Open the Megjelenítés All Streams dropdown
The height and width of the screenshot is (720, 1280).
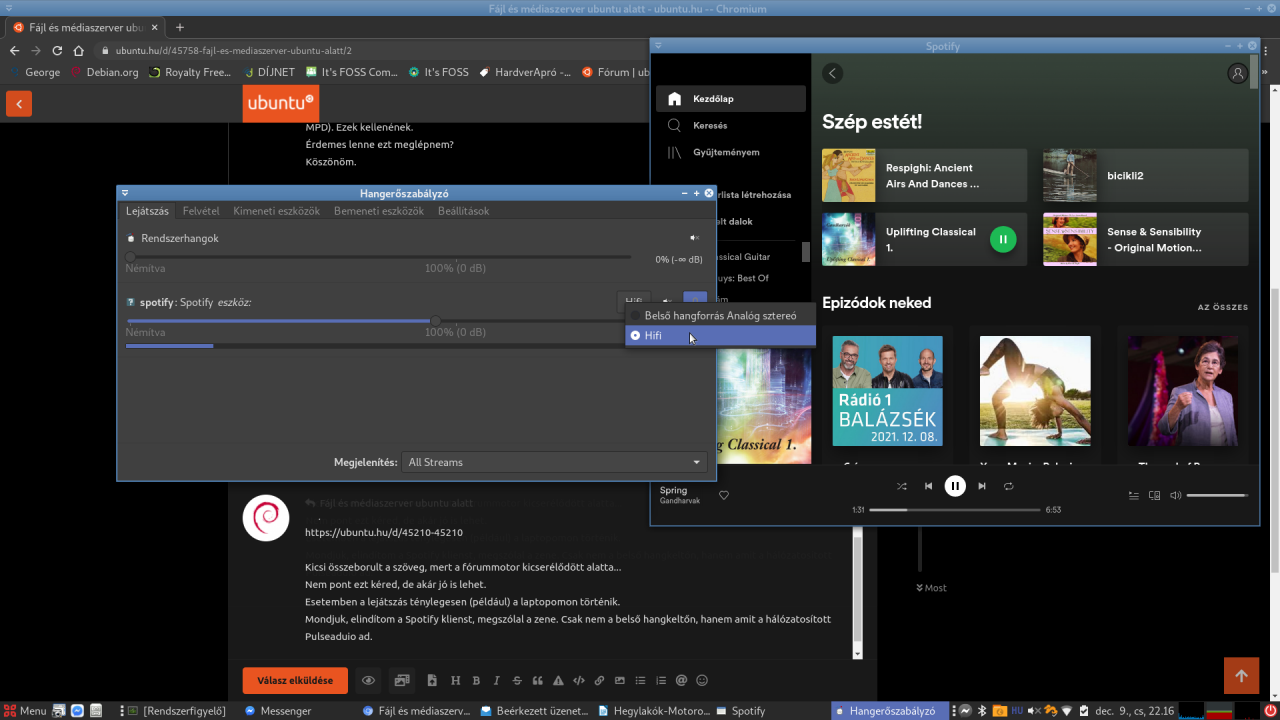[x=554, y=462]
